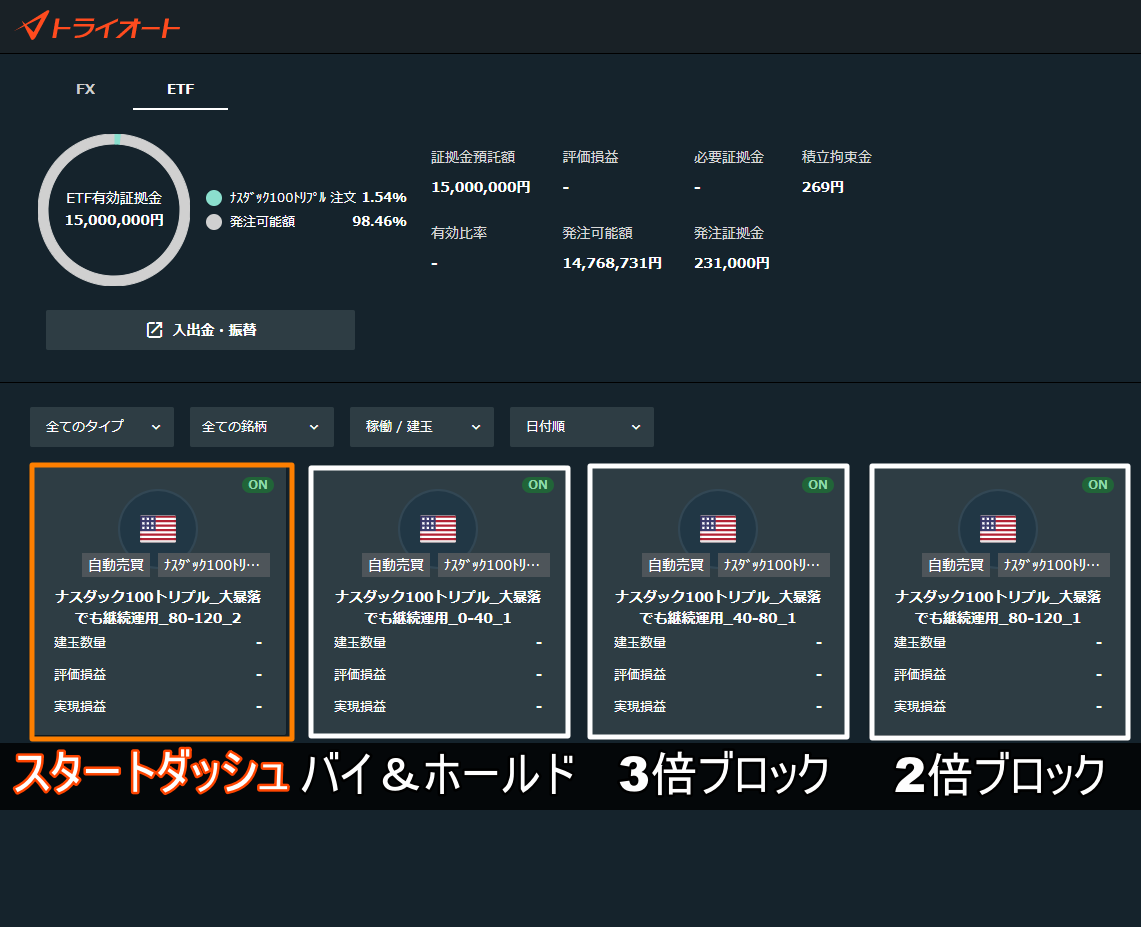
Task: Click 積立拘束金 value 269円
Action: pos(823,187)
